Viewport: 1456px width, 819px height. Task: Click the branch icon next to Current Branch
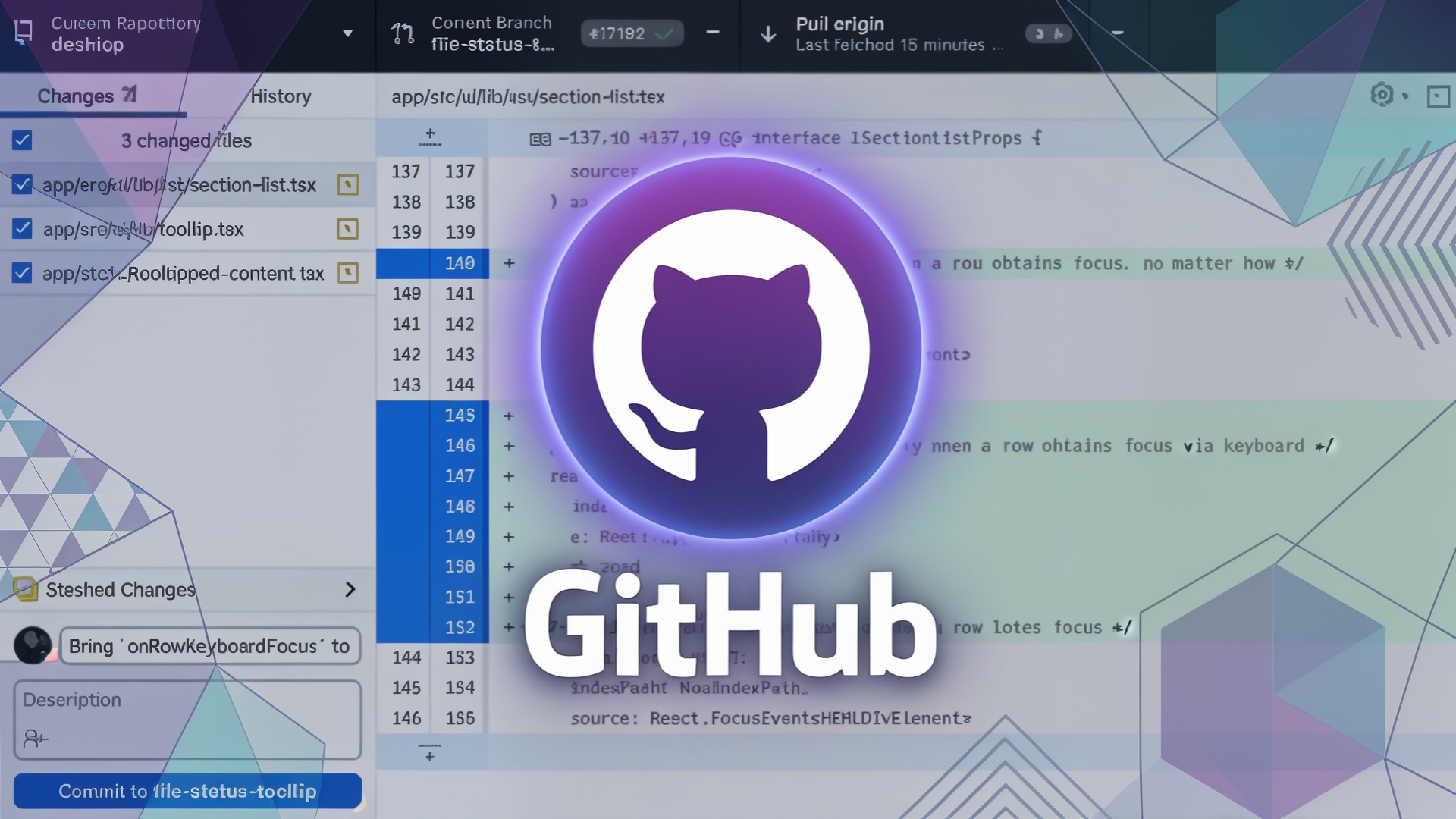(x=403, y=33)
